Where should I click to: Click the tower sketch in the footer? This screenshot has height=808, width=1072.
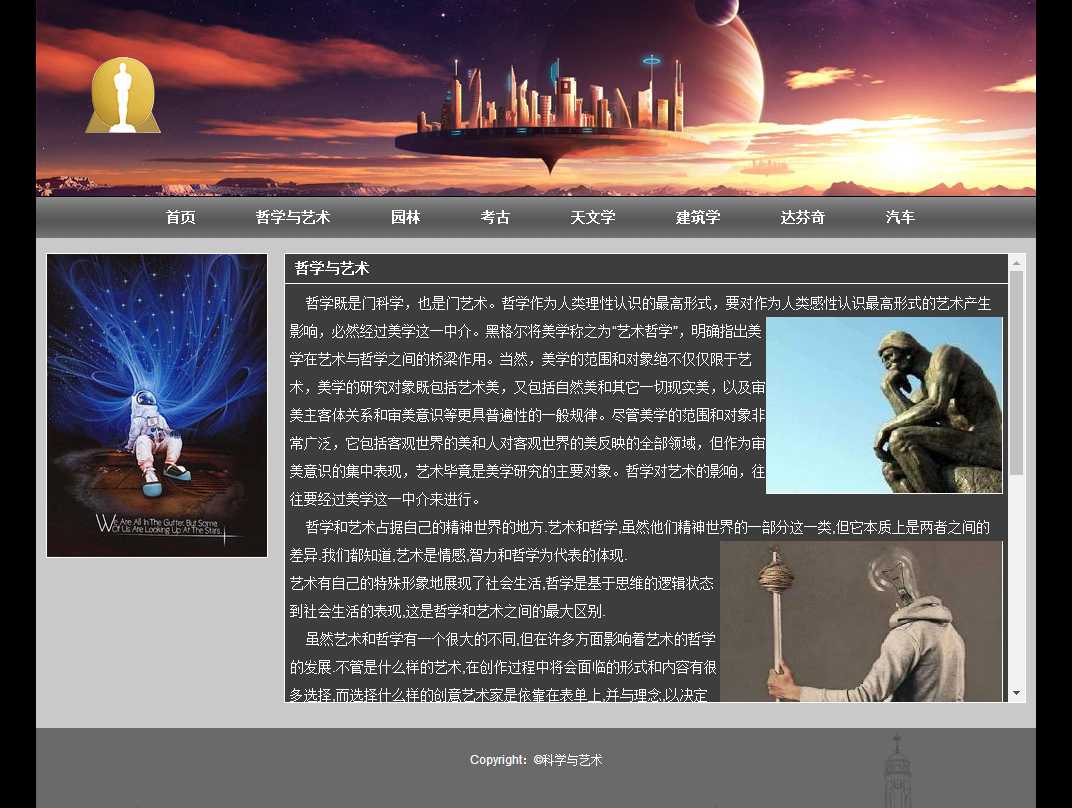[897, 772]
